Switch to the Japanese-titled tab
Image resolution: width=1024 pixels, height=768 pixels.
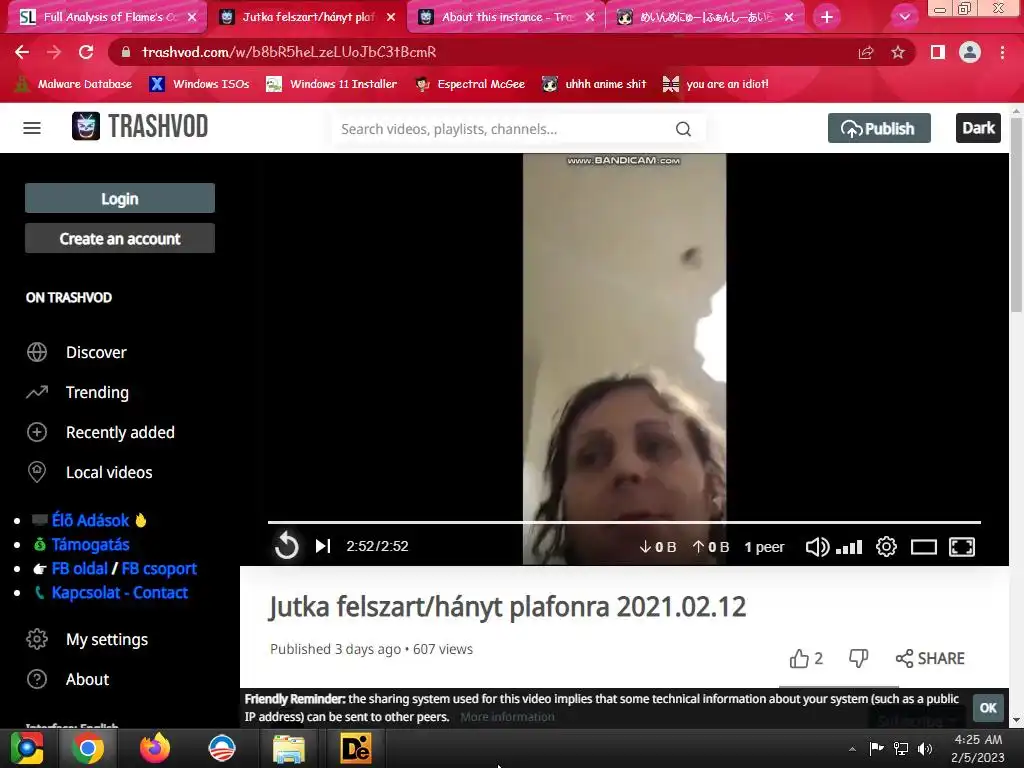(x=705, y=17)
